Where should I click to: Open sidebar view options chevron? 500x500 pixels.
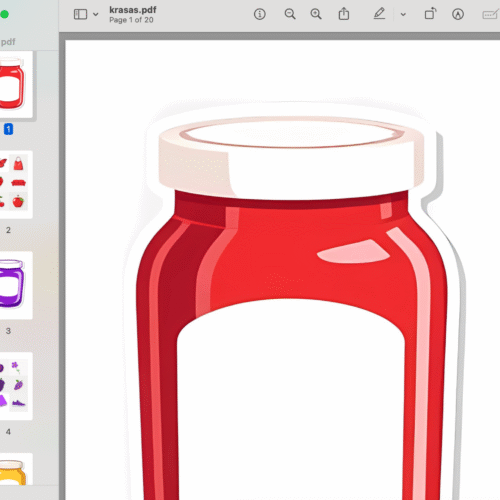(96, 14)
